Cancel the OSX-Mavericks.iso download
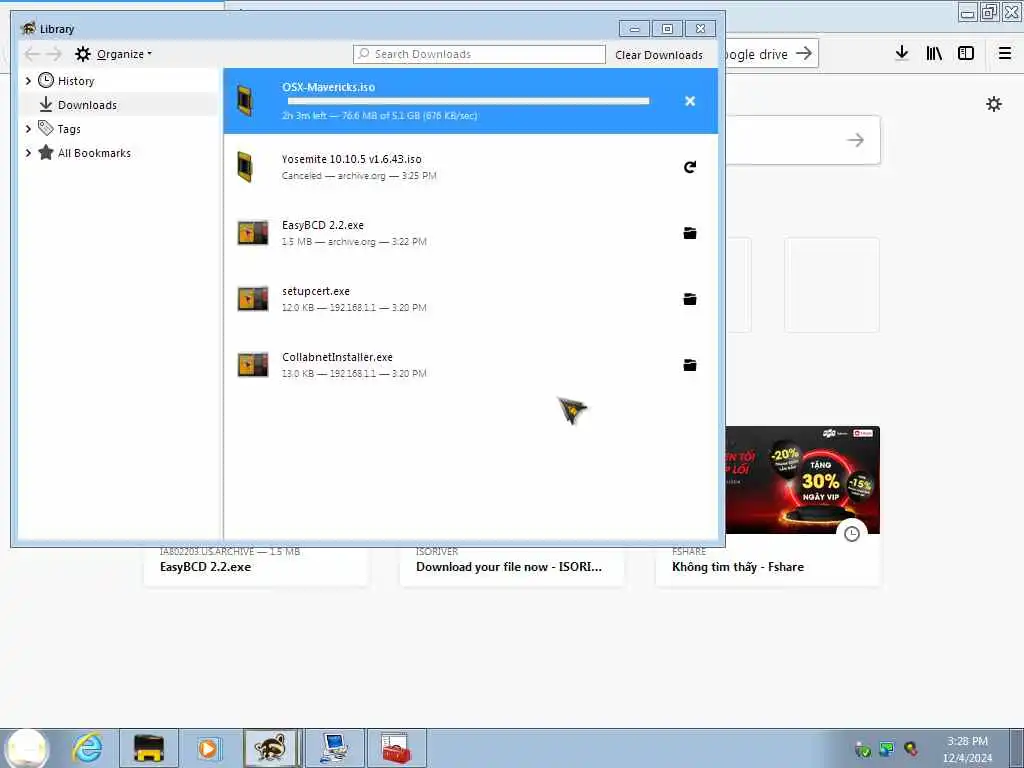This screenshot has height=768, width=1024. (x=690, y=101)
